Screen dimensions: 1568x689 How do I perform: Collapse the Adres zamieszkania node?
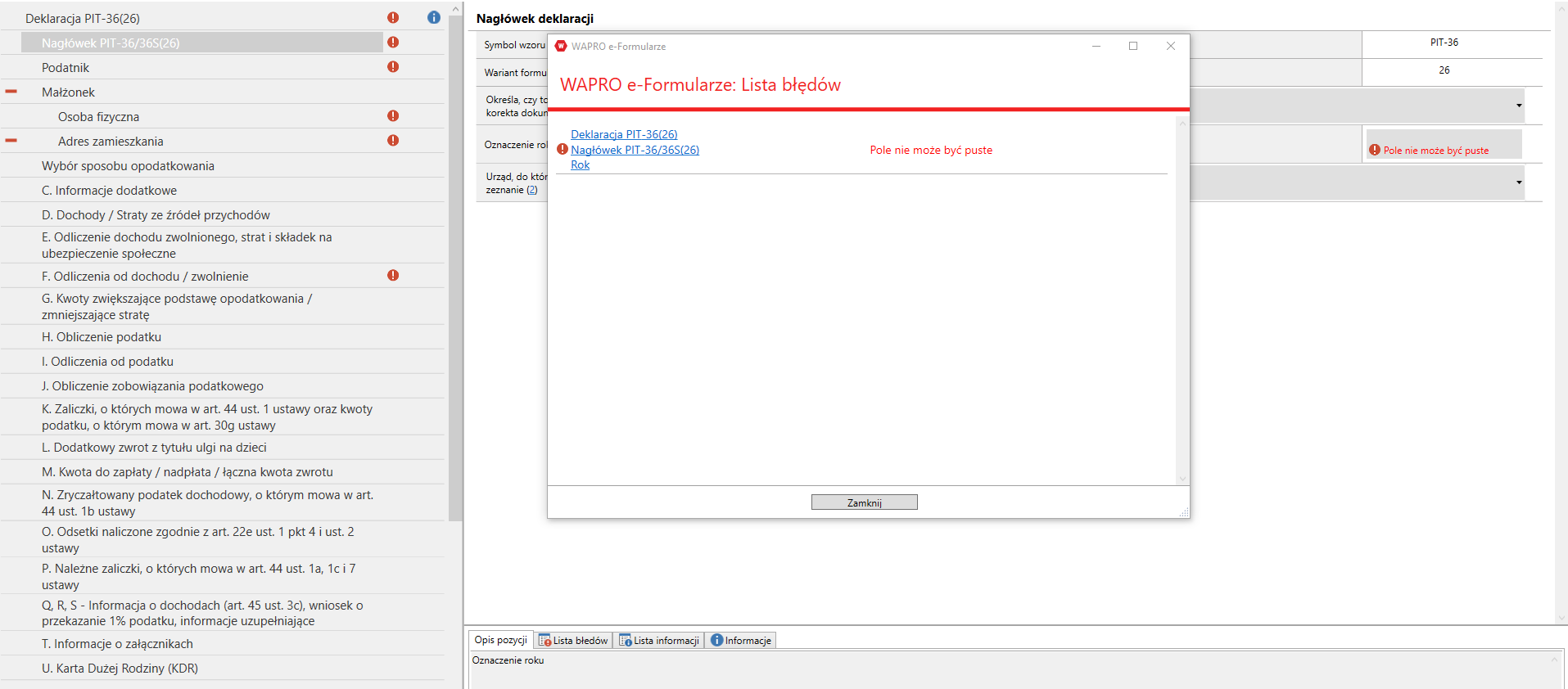coord(11,141)
